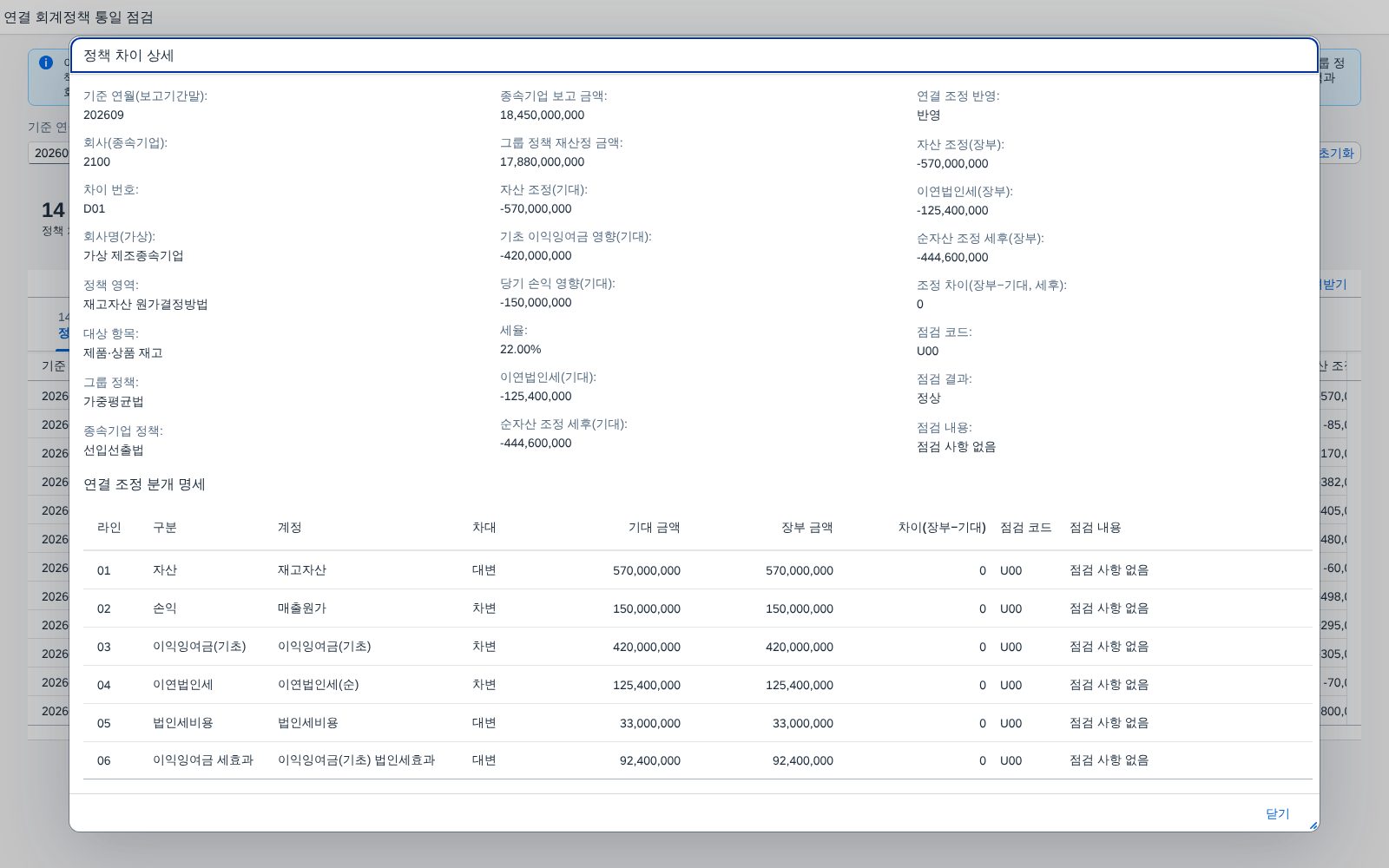This screenshot has width=1389, height=868.
Task: Click the 기대 금액 column header
Action: coord(654,528)
